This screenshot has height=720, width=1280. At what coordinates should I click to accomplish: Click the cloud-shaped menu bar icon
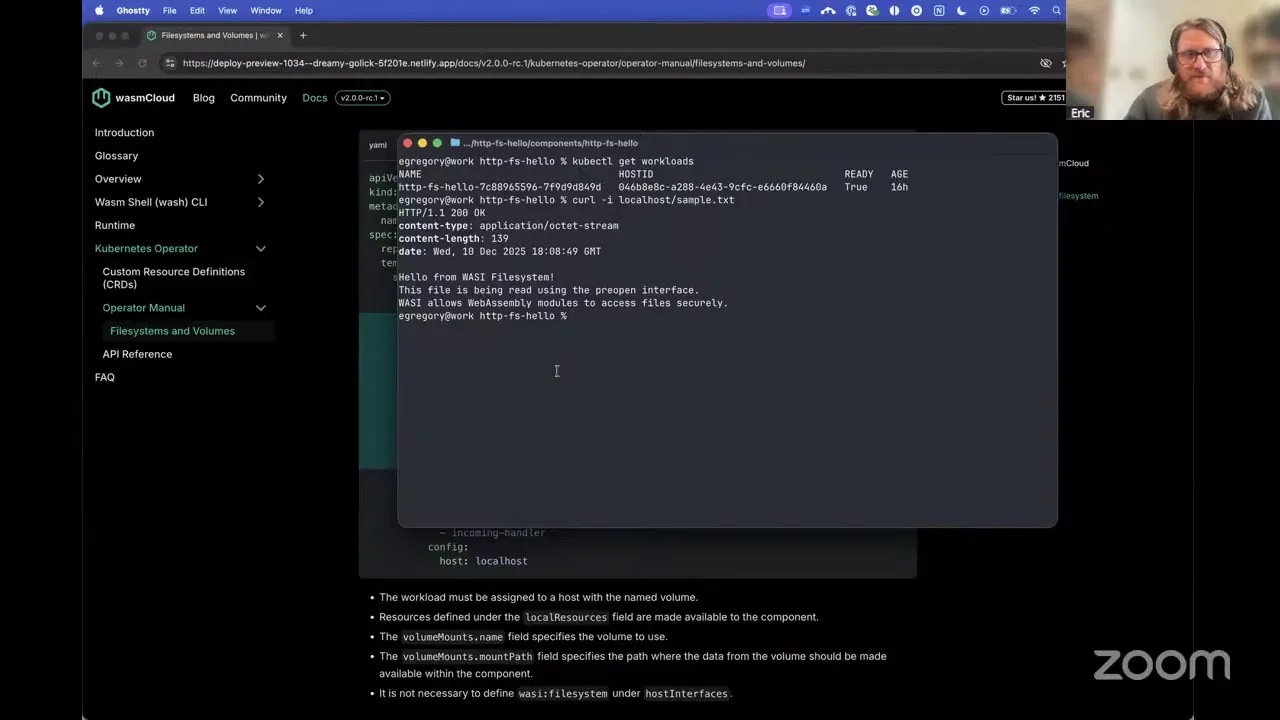[x=828, y=10]
